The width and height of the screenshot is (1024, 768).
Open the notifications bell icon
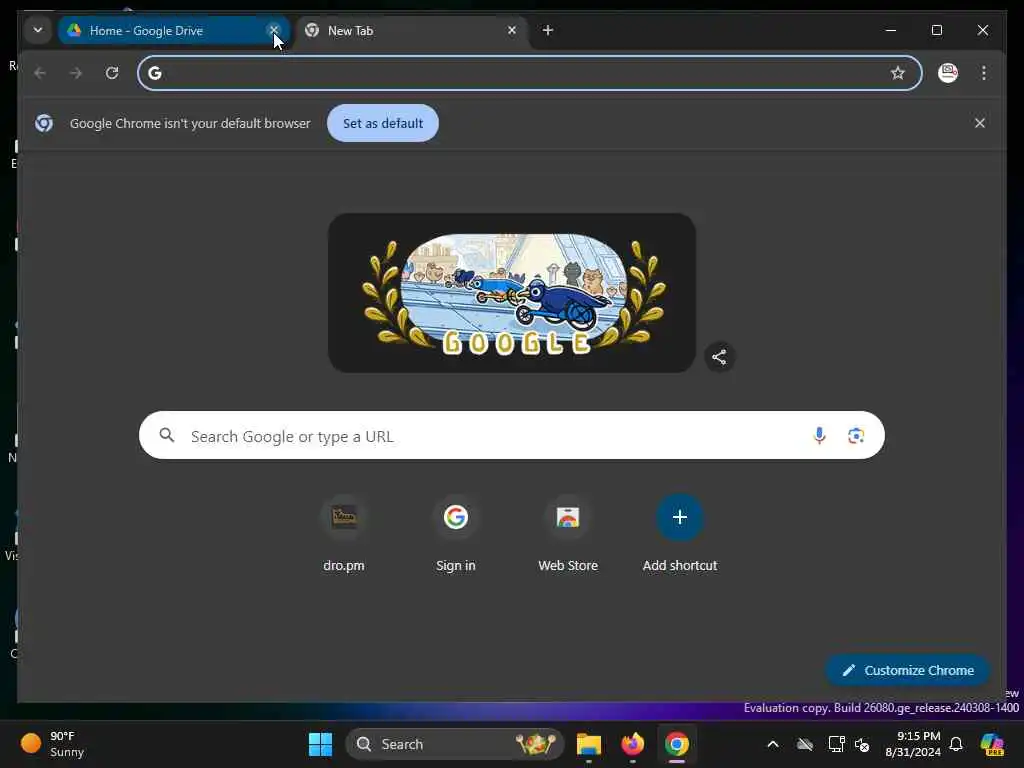[x=956, y=744]
